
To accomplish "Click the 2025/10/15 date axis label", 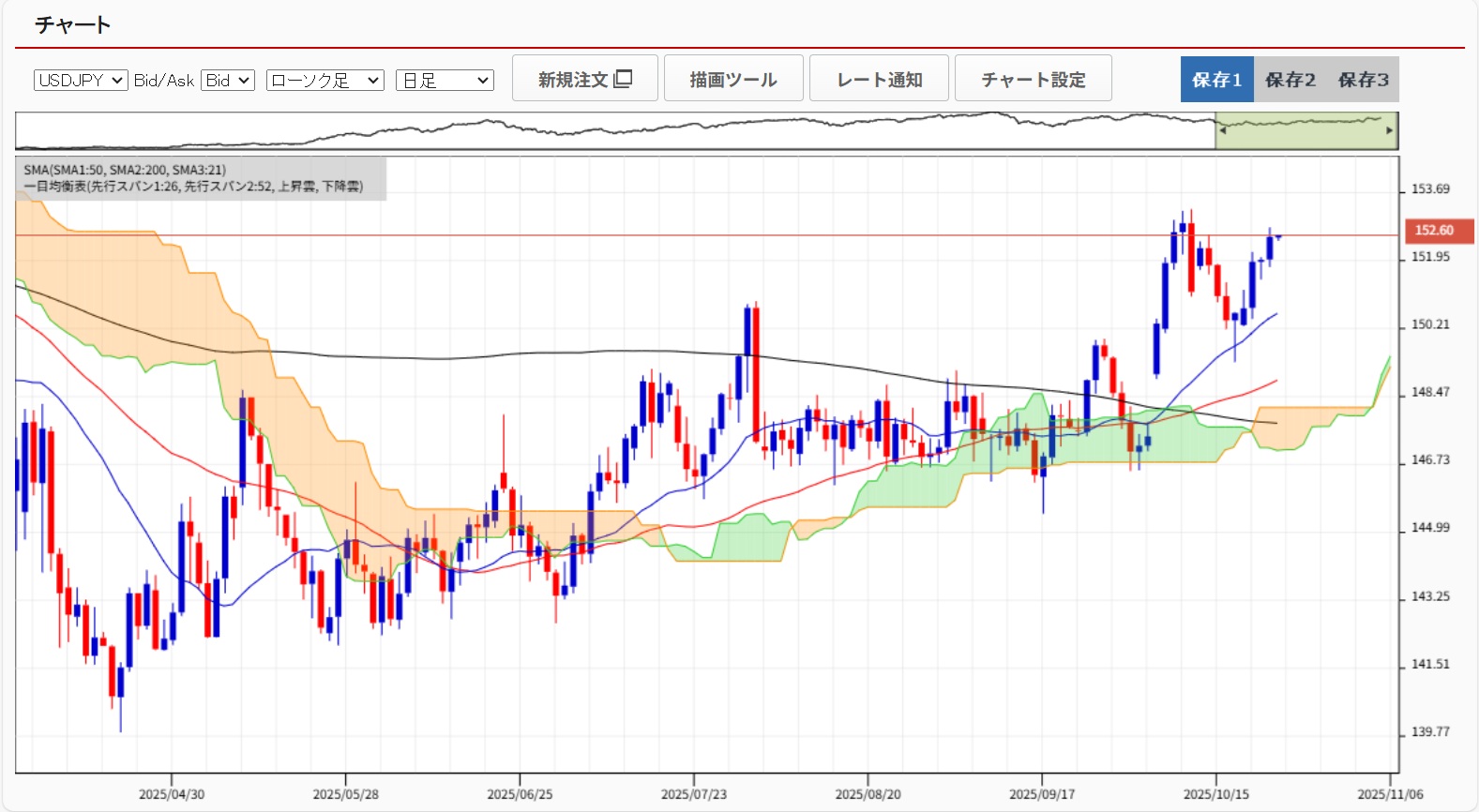I will 1215,794.
